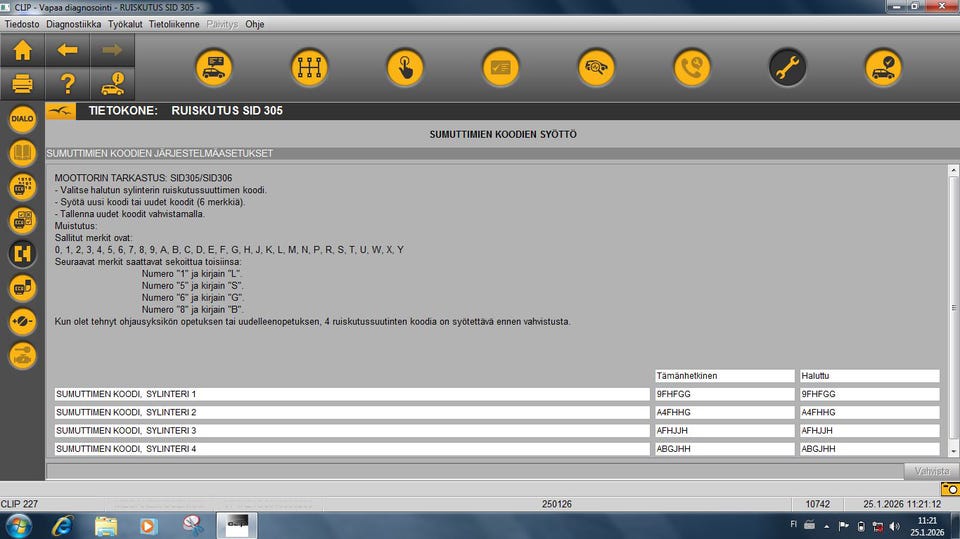Click scrollbar up arrow in content panel

pos(953,171)
